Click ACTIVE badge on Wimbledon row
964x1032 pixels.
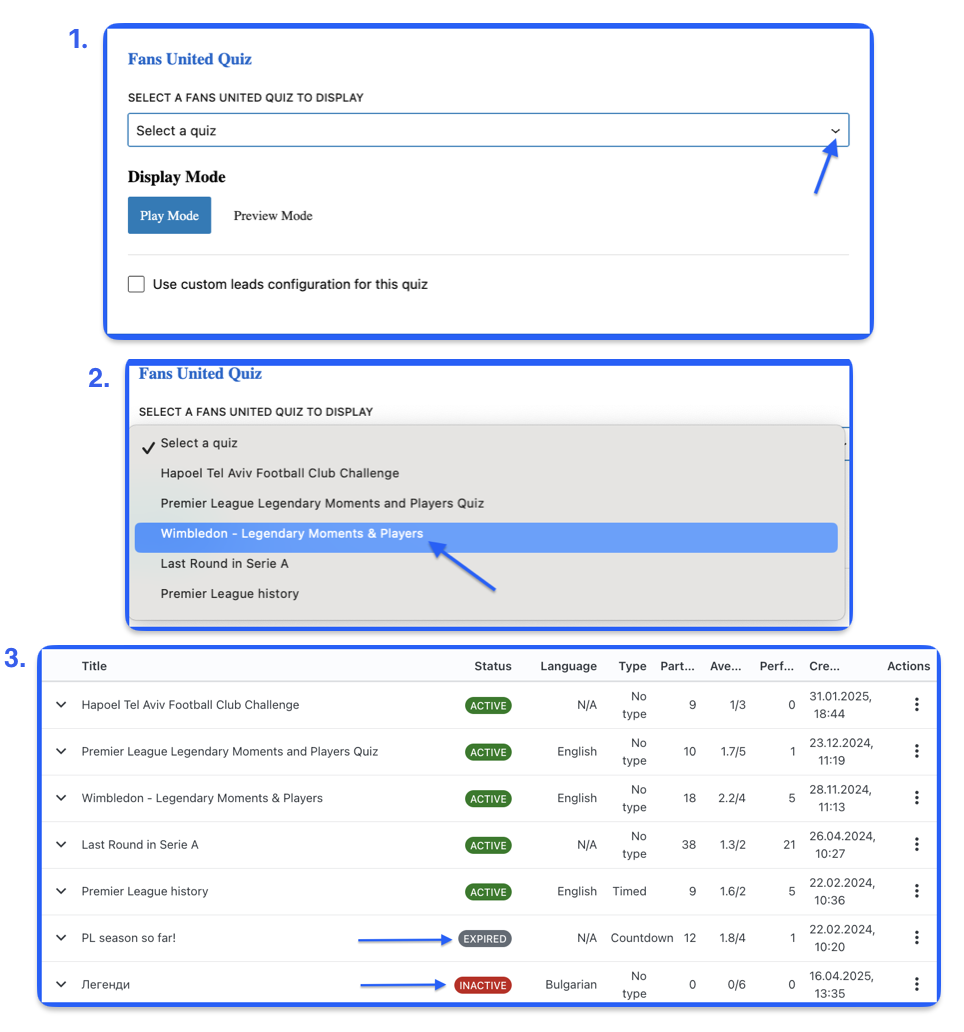point(488,799)
